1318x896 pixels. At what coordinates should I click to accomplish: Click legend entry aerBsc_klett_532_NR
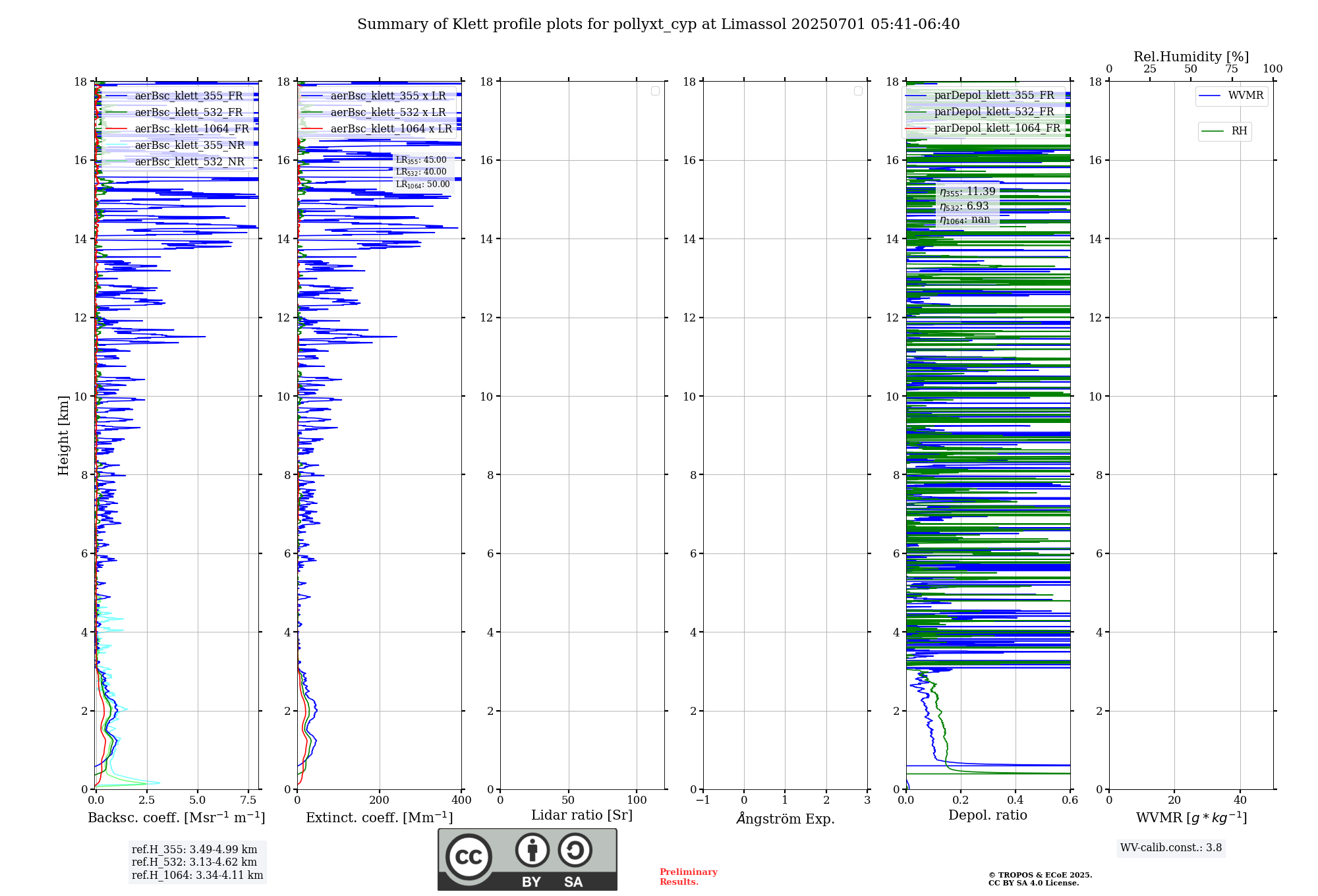pos(175,161)
